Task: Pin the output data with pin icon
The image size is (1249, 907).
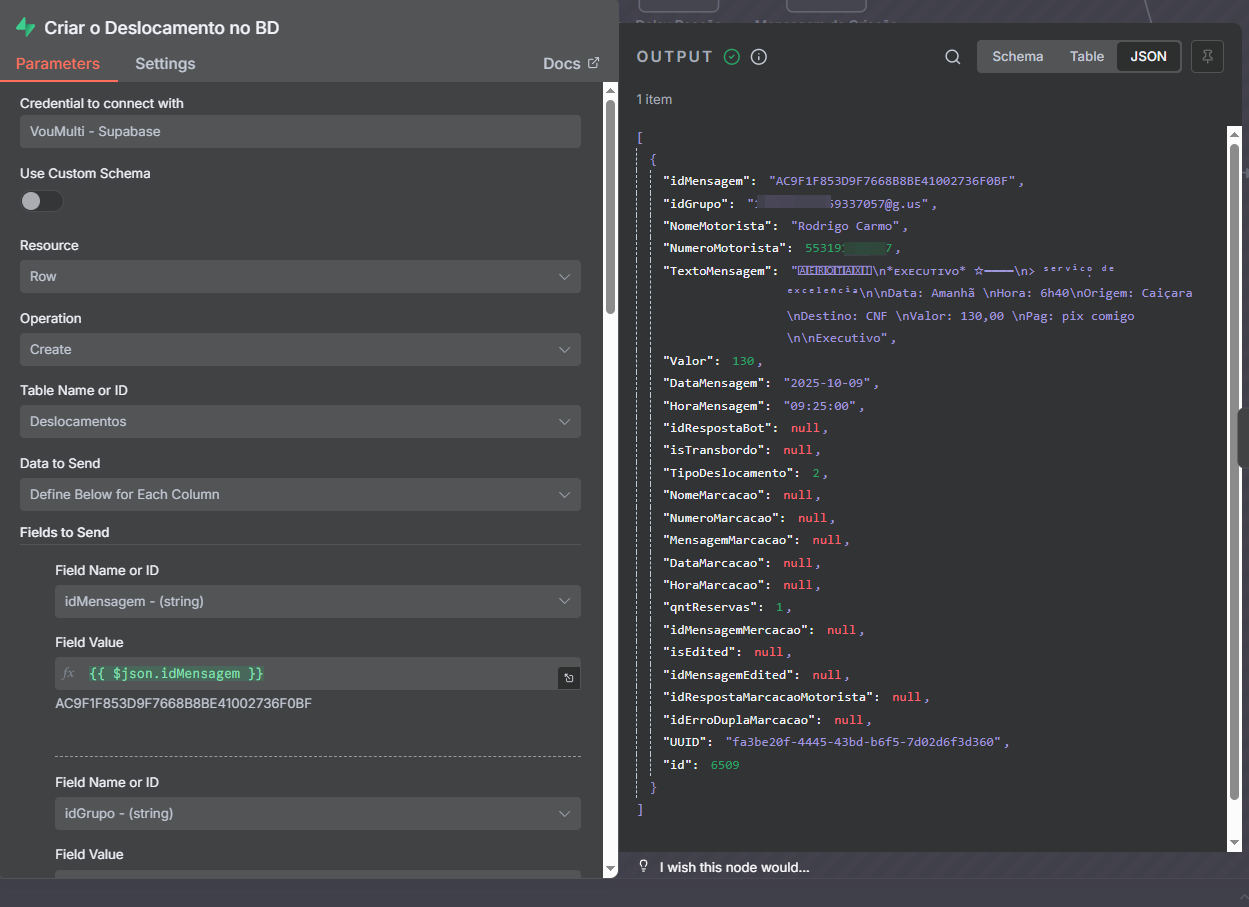Action: point(1207,57)
